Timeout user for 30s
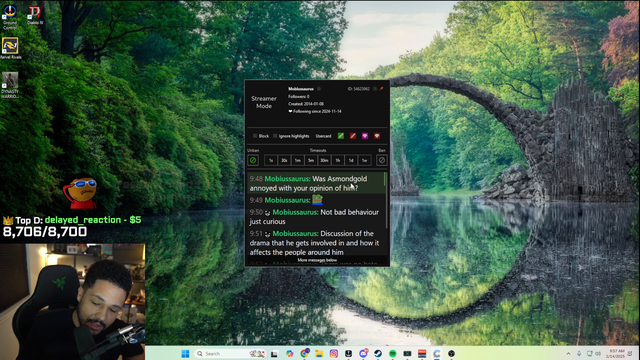The image size is (640, 360). pyautogui.click(x=284, y=160)
